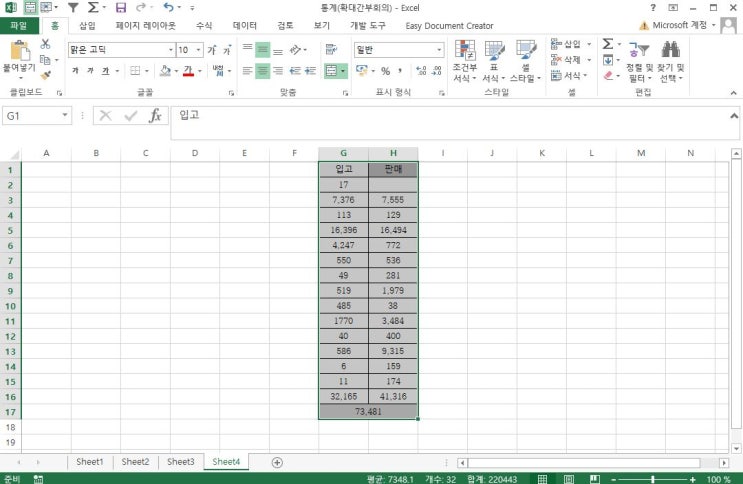This screenshot has width=743, height=484.
Task: Click the 서식 button in cells group
Action: pos(569,75)
